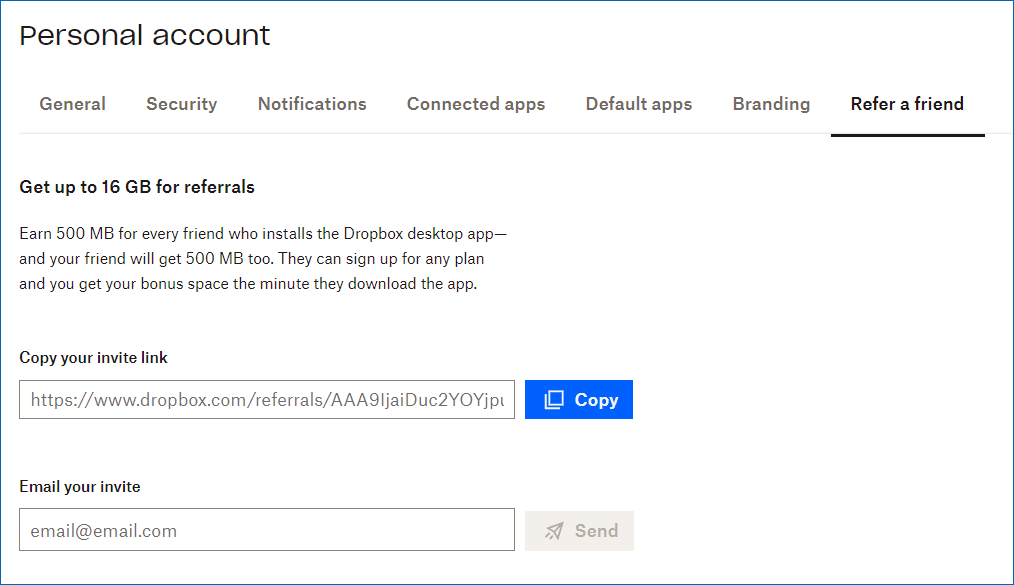Click the 'Get up to 16 GB for referrals' heading

137,187
